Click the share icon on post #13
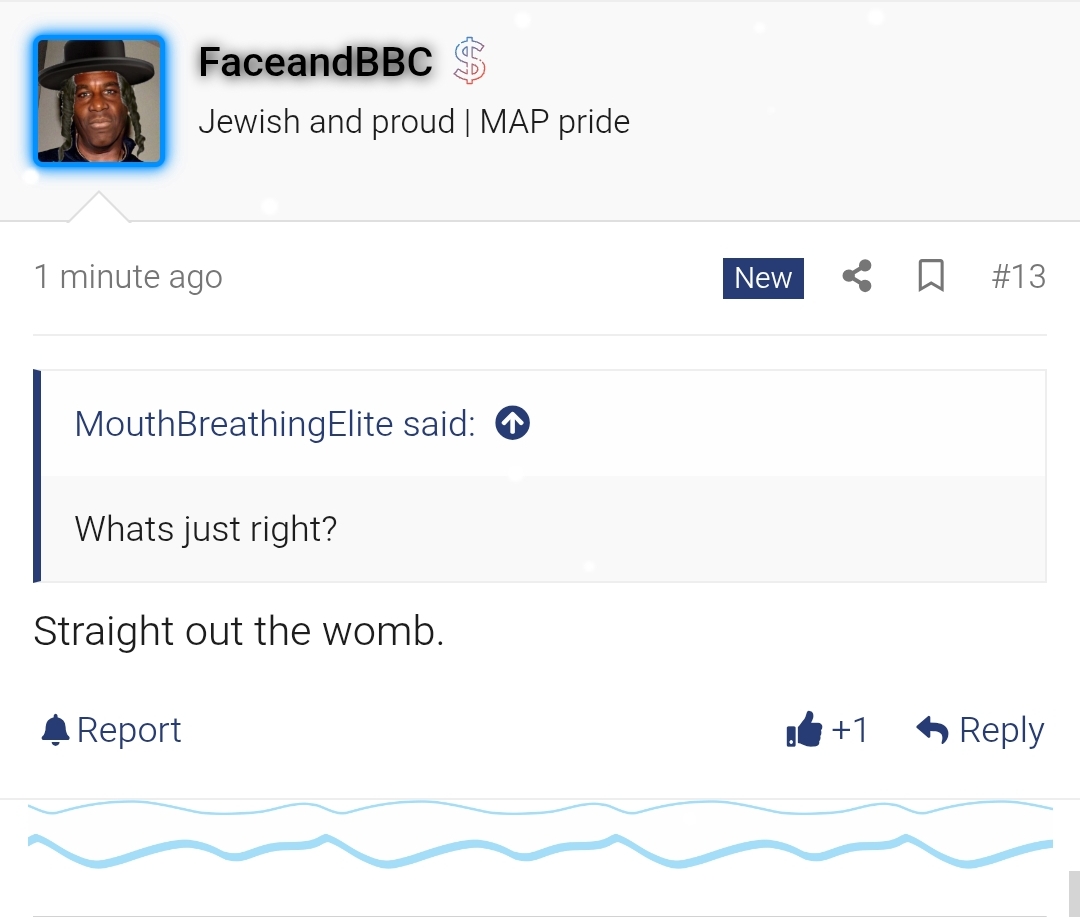 point(857,276)
